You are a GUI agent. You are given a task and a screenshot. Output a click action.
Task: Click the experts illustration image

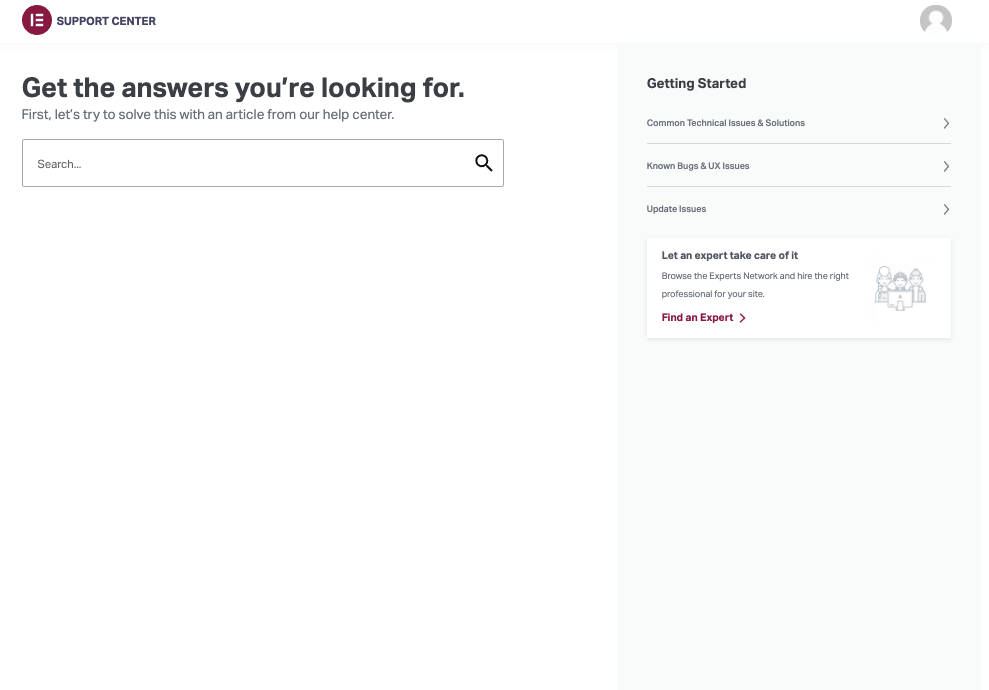tap(900, 289)
